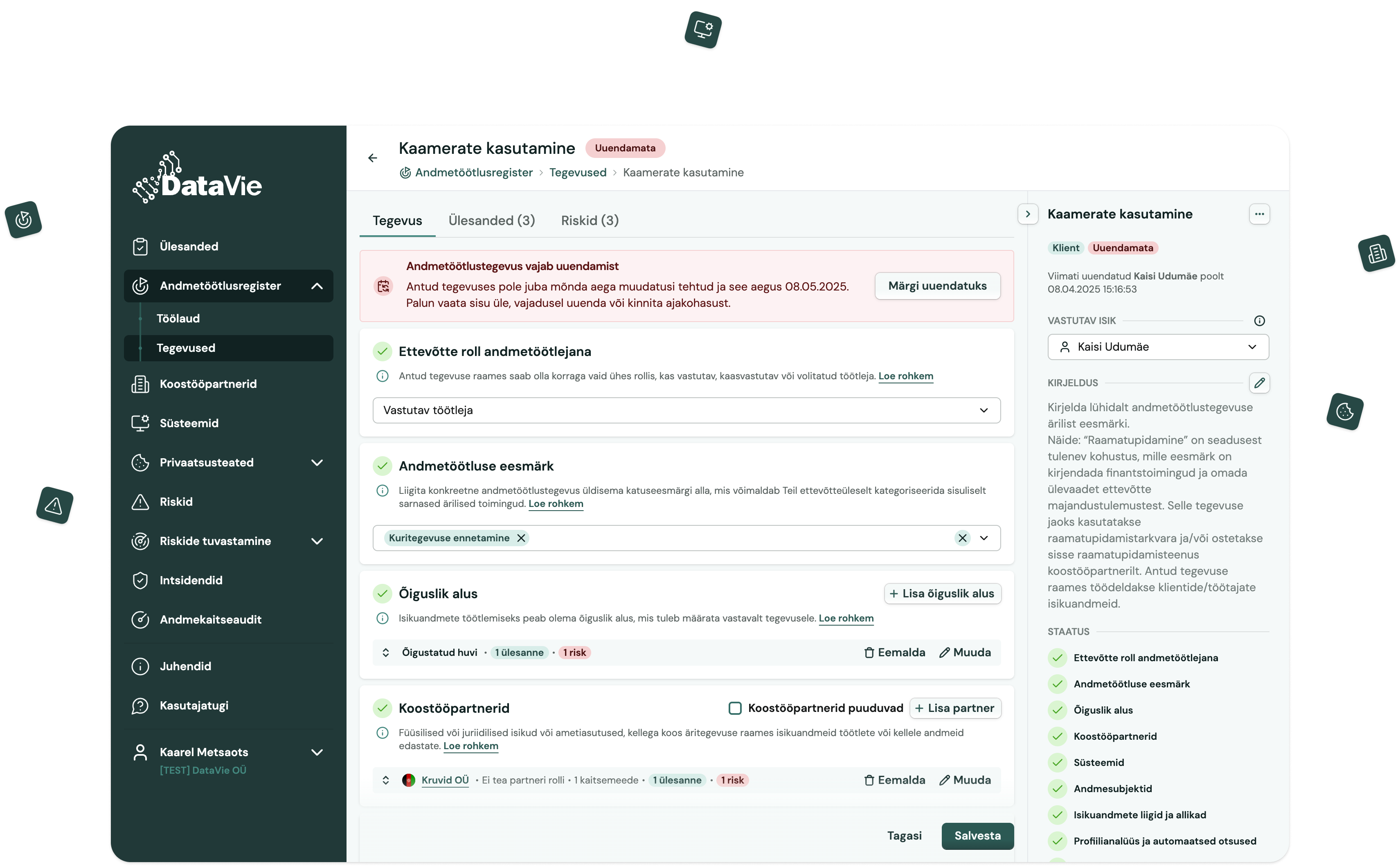Viewport: 1400px width, 867px height.
Task: Click green checkmark beside Õiguslik alus heading
Action: click(x=383, y=594)
